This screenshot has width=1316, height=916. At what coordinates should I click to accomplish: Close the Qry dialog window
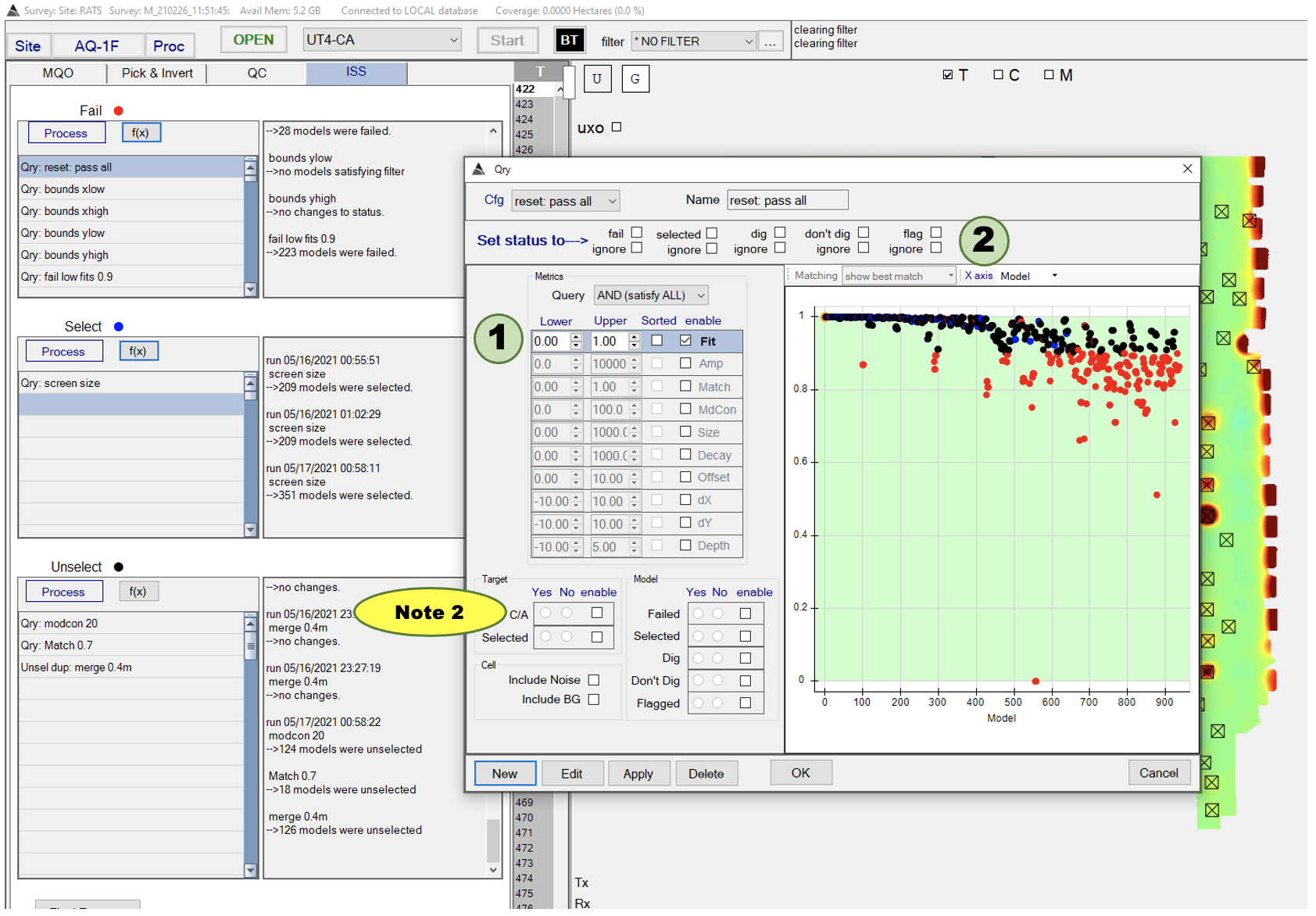pos(1187,169)
